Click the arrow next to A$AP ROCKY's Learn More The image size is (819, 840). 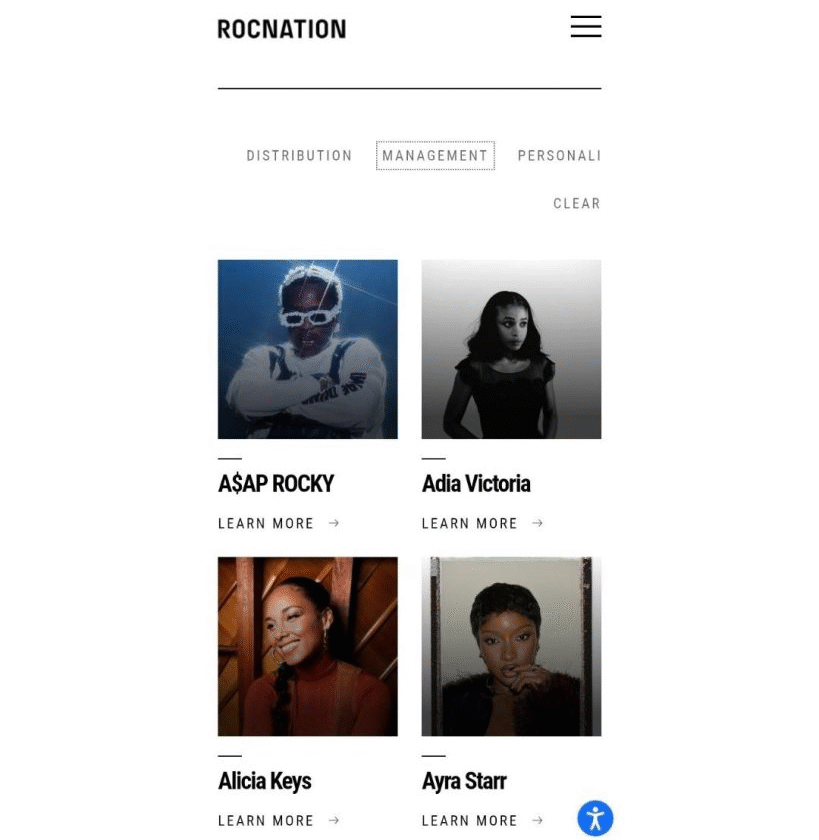[334, 523]
